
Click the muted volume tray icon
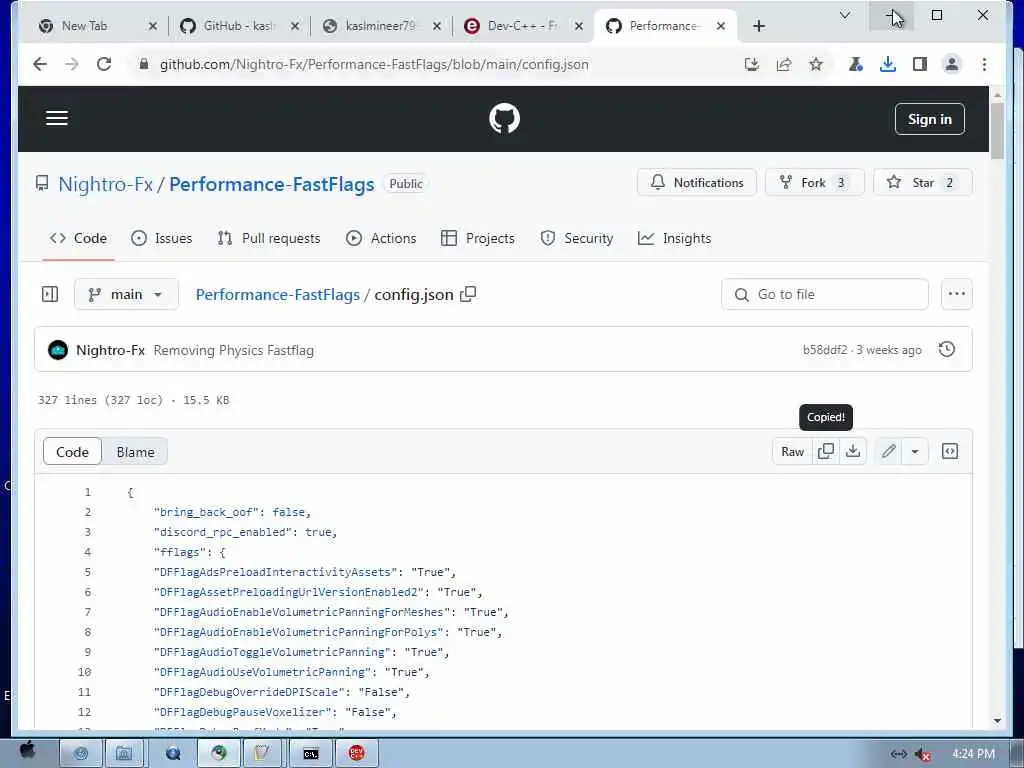[x=923, y=754]
